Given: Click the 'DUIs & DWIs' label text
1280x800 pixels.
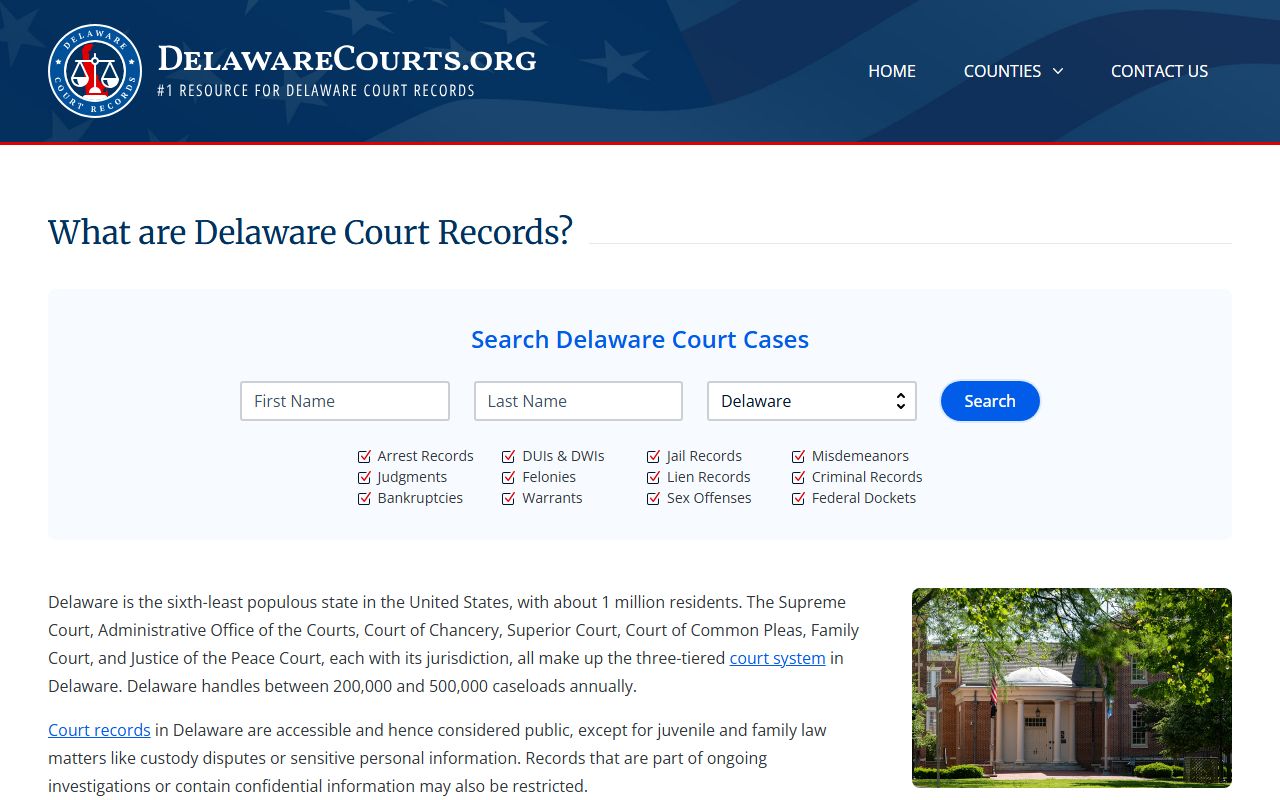Looking at the screenshot, I should (563, 456).
